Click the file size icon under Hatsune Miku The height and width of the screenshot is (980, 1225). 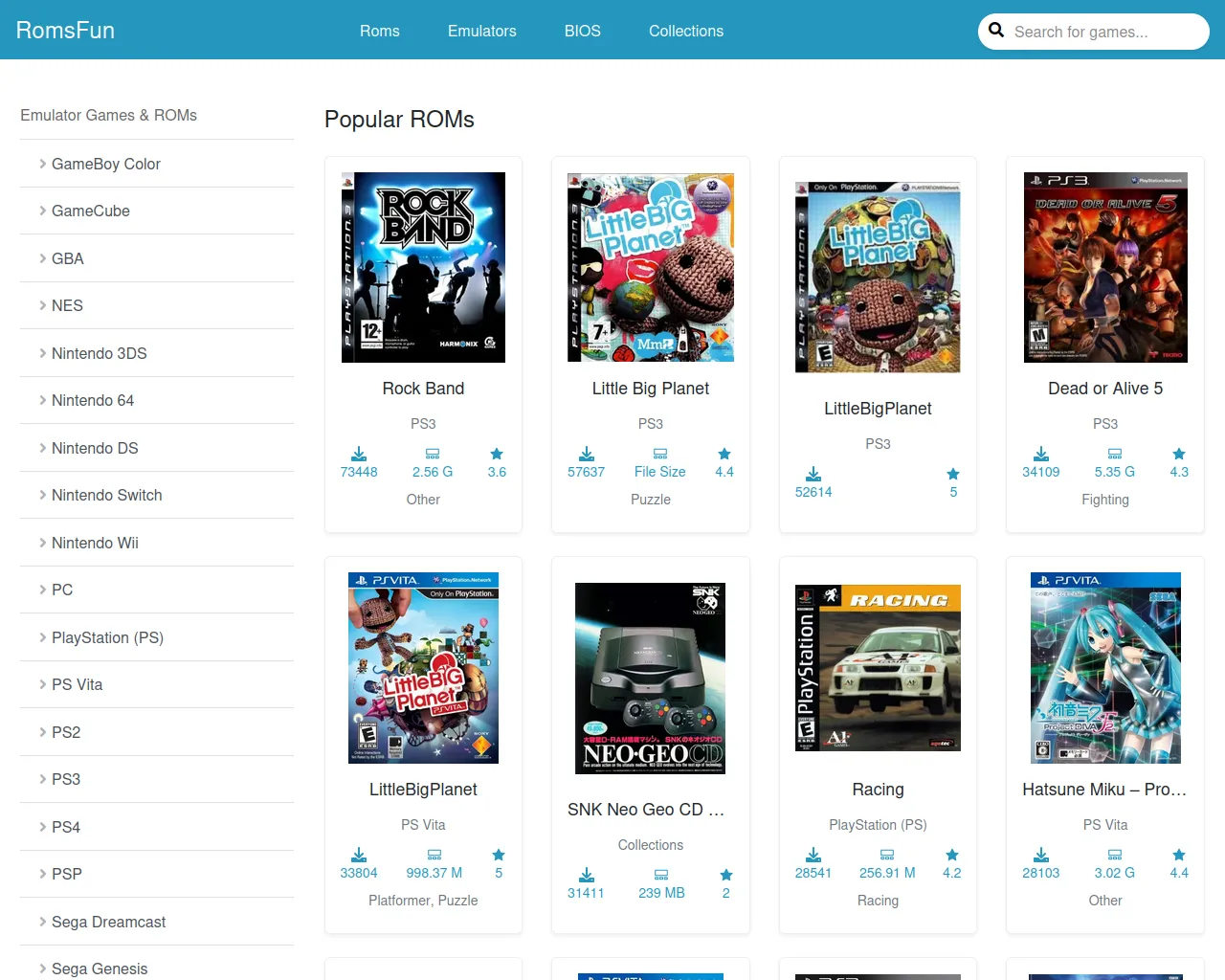(1114, 855)
